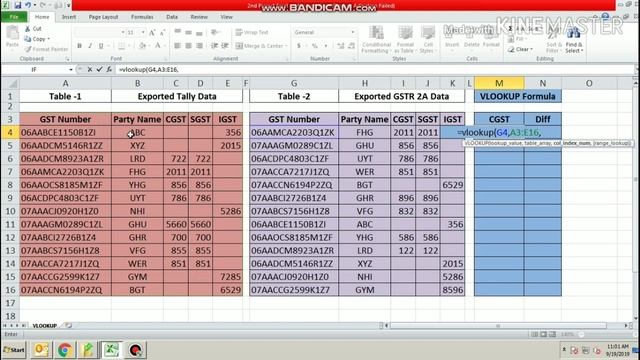The height and width of the screenshot is (360, 640).
Task: Click Merge & Center button
Action: [x=262, y=46]
